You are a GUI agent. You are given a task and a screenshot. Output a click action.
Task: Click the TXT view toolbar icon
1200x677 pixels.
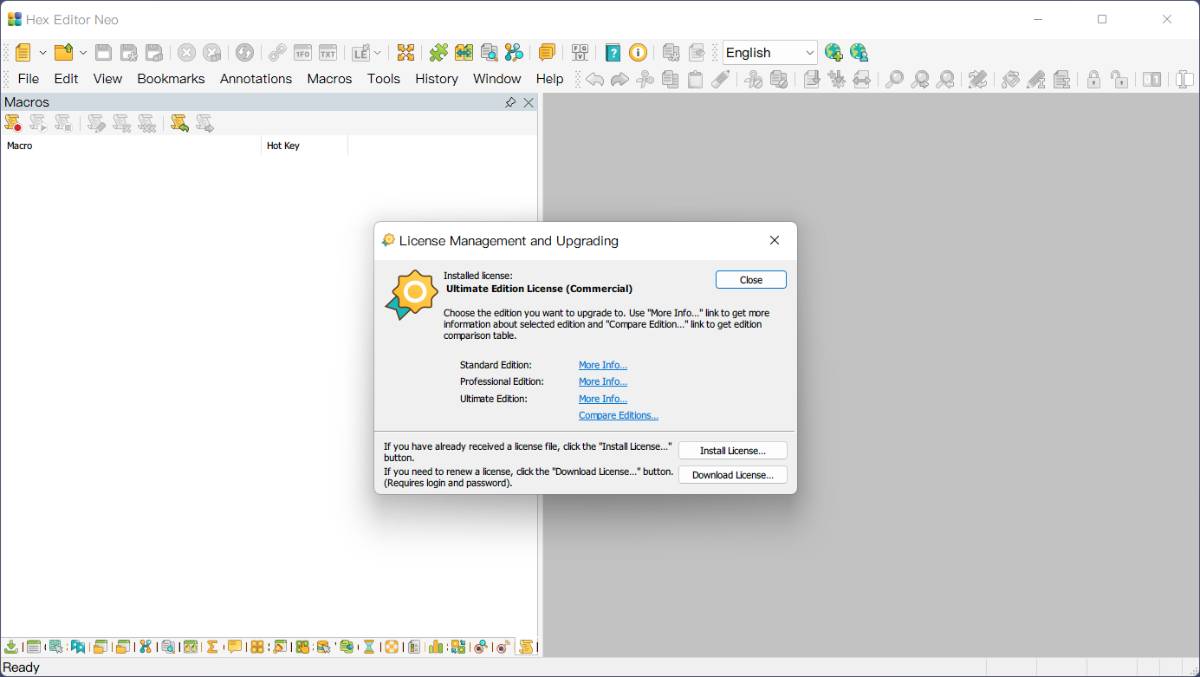point(327,53)
